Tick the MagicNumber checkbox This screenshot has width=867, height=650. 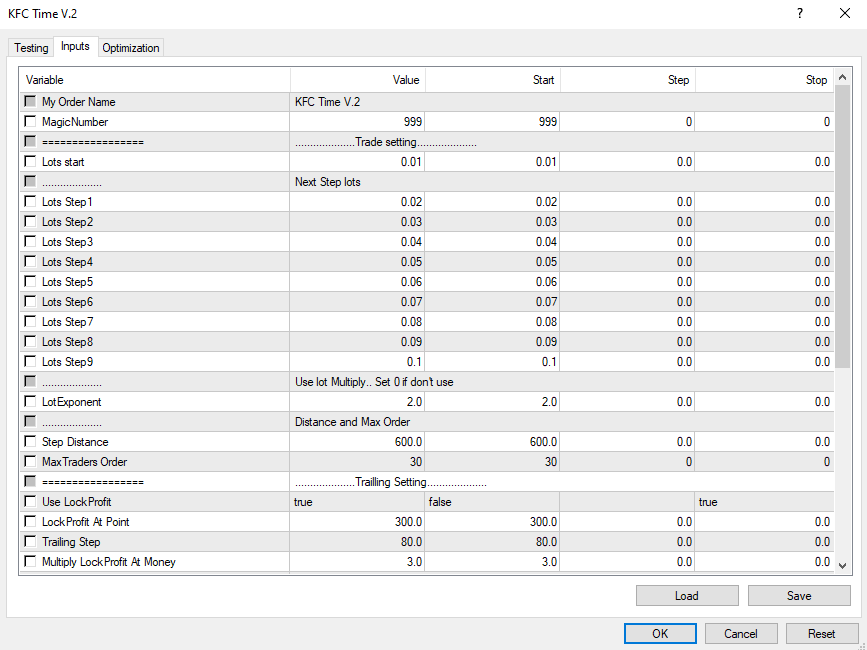coord(30,121)
